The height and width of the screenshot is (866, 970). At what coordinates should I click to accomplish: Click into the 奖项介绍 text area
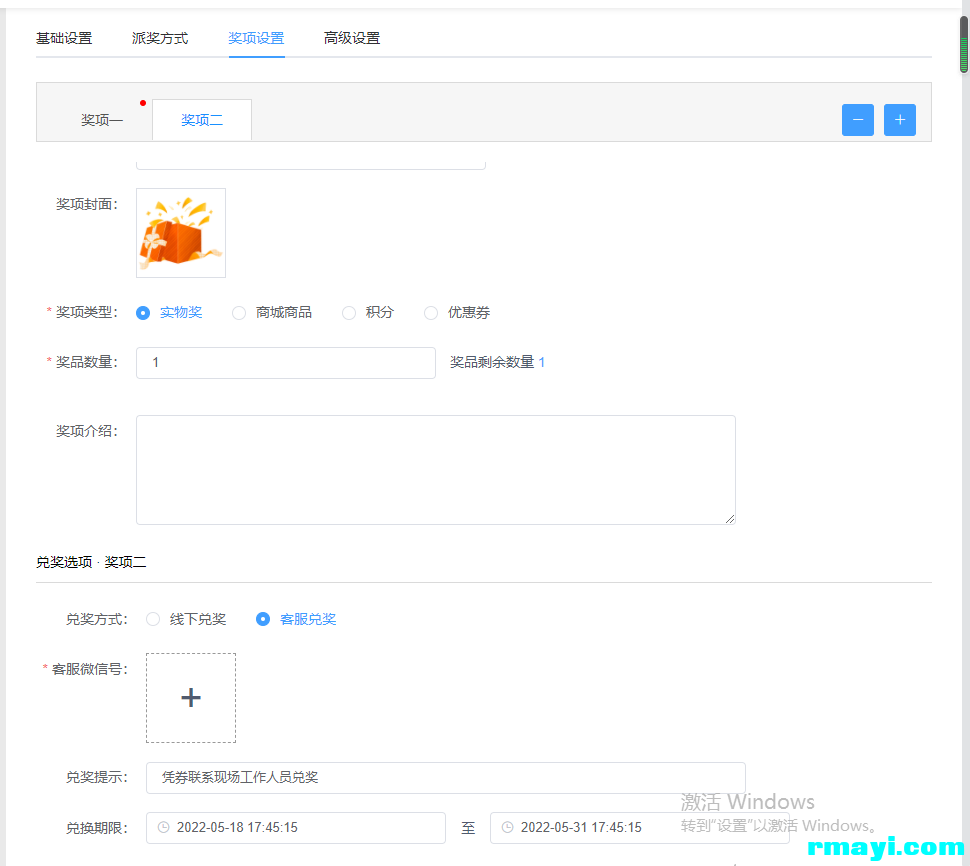[x=435, y=470]
